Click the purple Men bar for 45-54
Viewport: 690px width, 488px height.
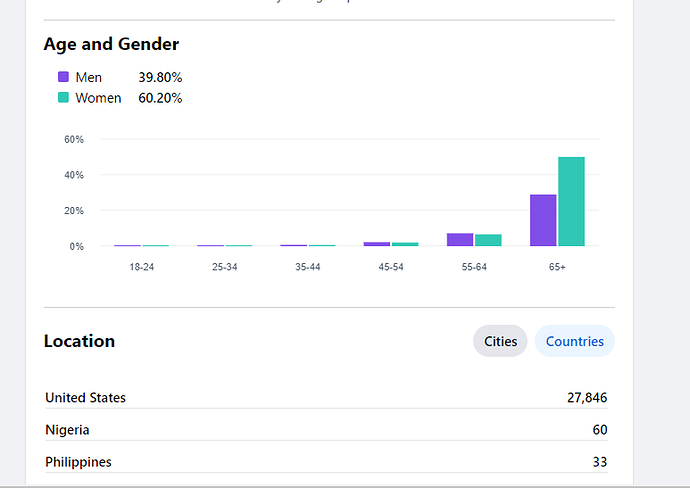point(376,244)
